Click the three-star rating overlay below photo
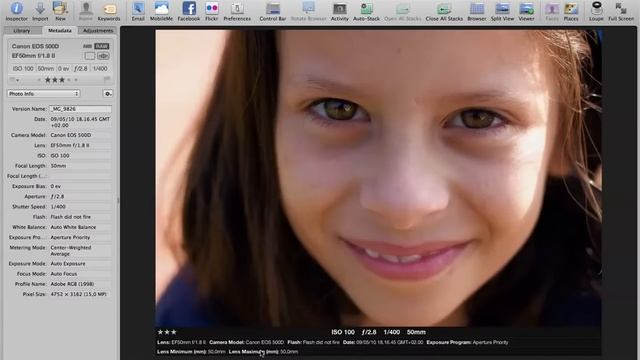 (x=167, y=332)
